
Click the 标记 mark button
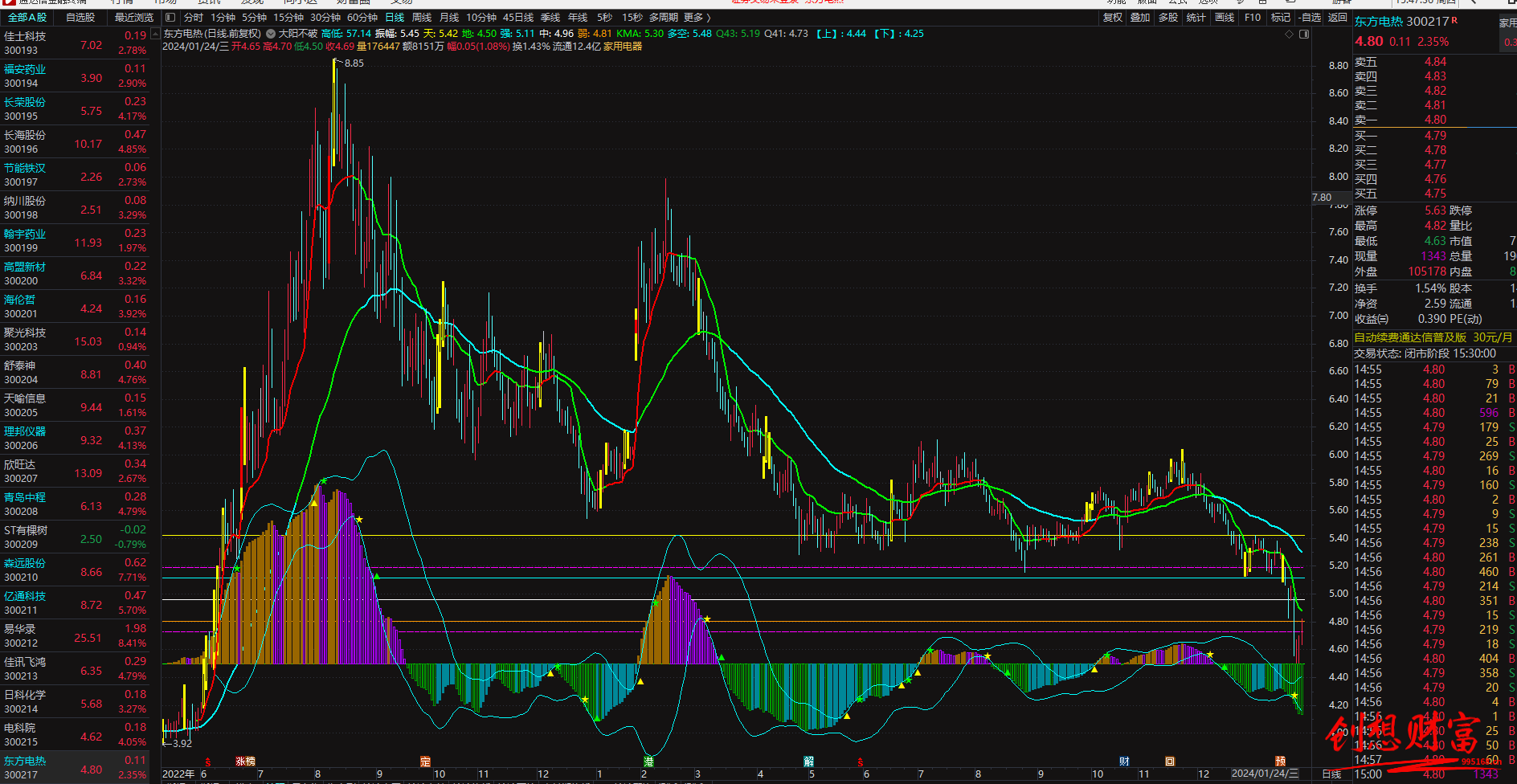(1281, 17)
